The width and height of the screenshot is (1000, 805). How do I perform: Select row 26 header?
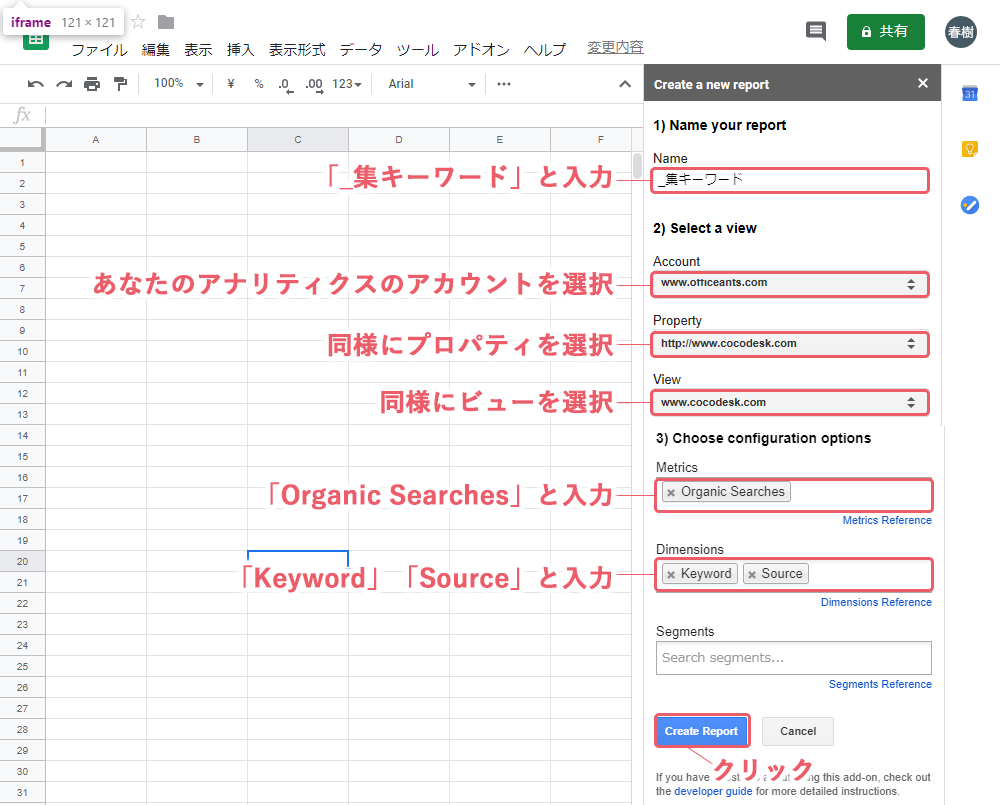point(22,688)
